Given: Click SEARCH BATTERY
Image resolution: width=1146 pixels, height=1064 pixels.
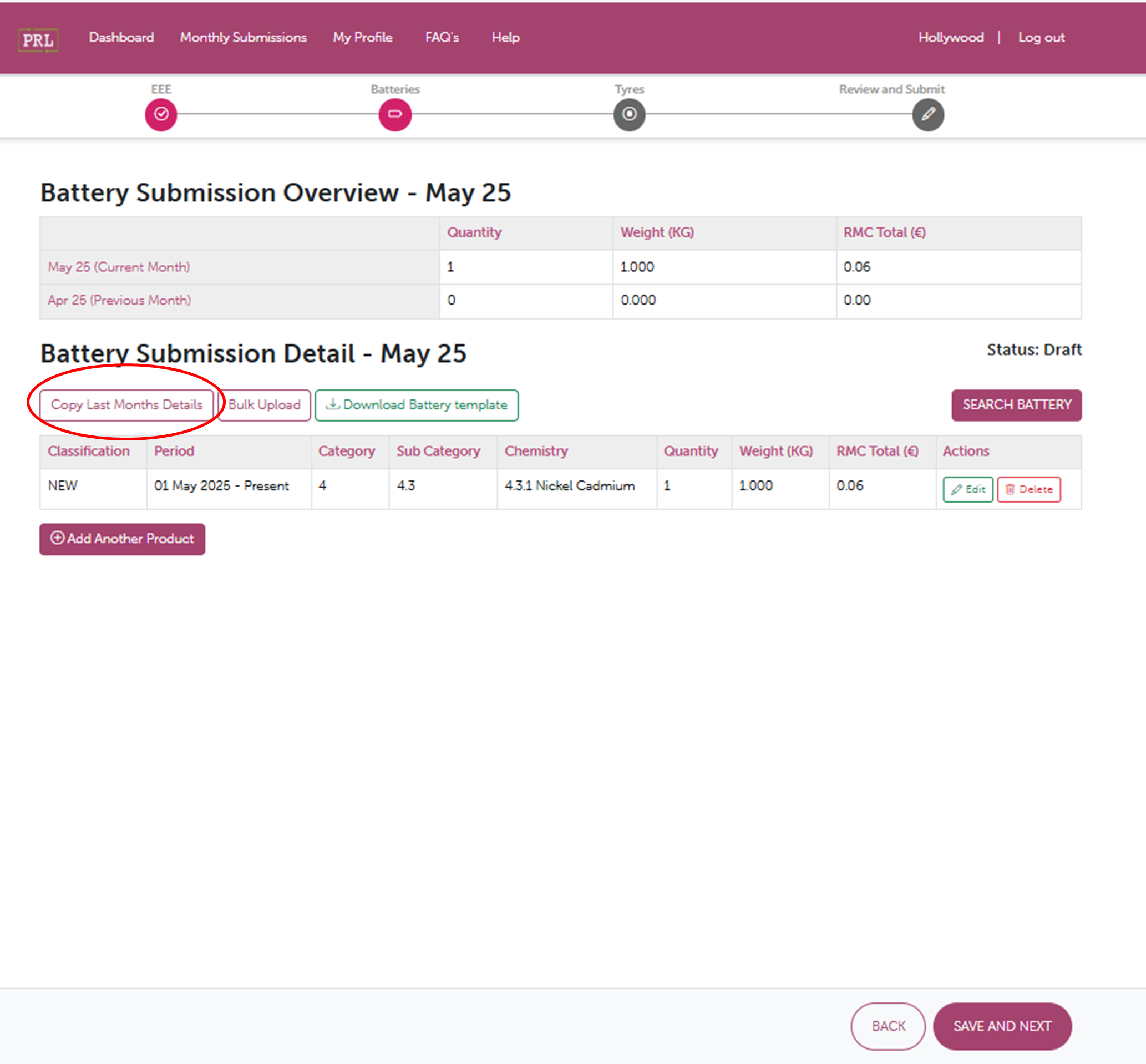Looking at the screenshot, I should (x=1017, y=405).
